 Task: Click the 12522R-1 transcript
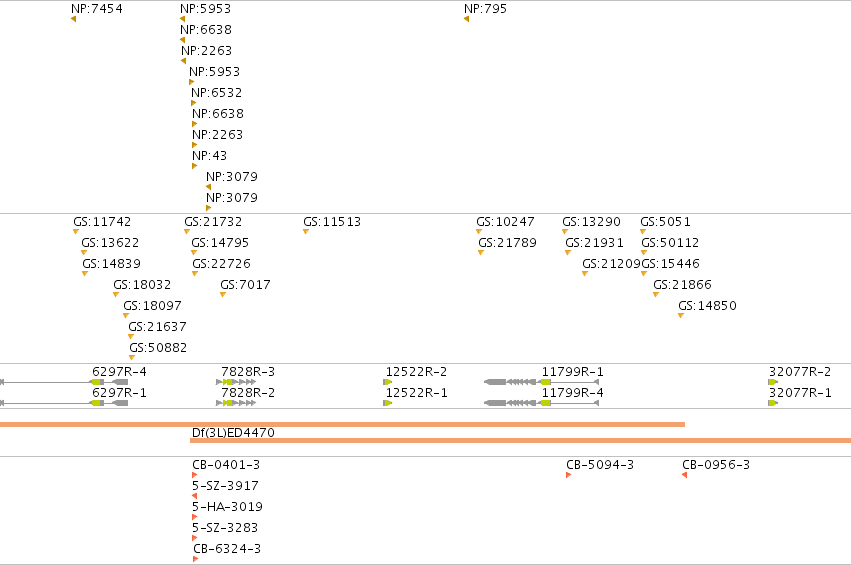388,403
